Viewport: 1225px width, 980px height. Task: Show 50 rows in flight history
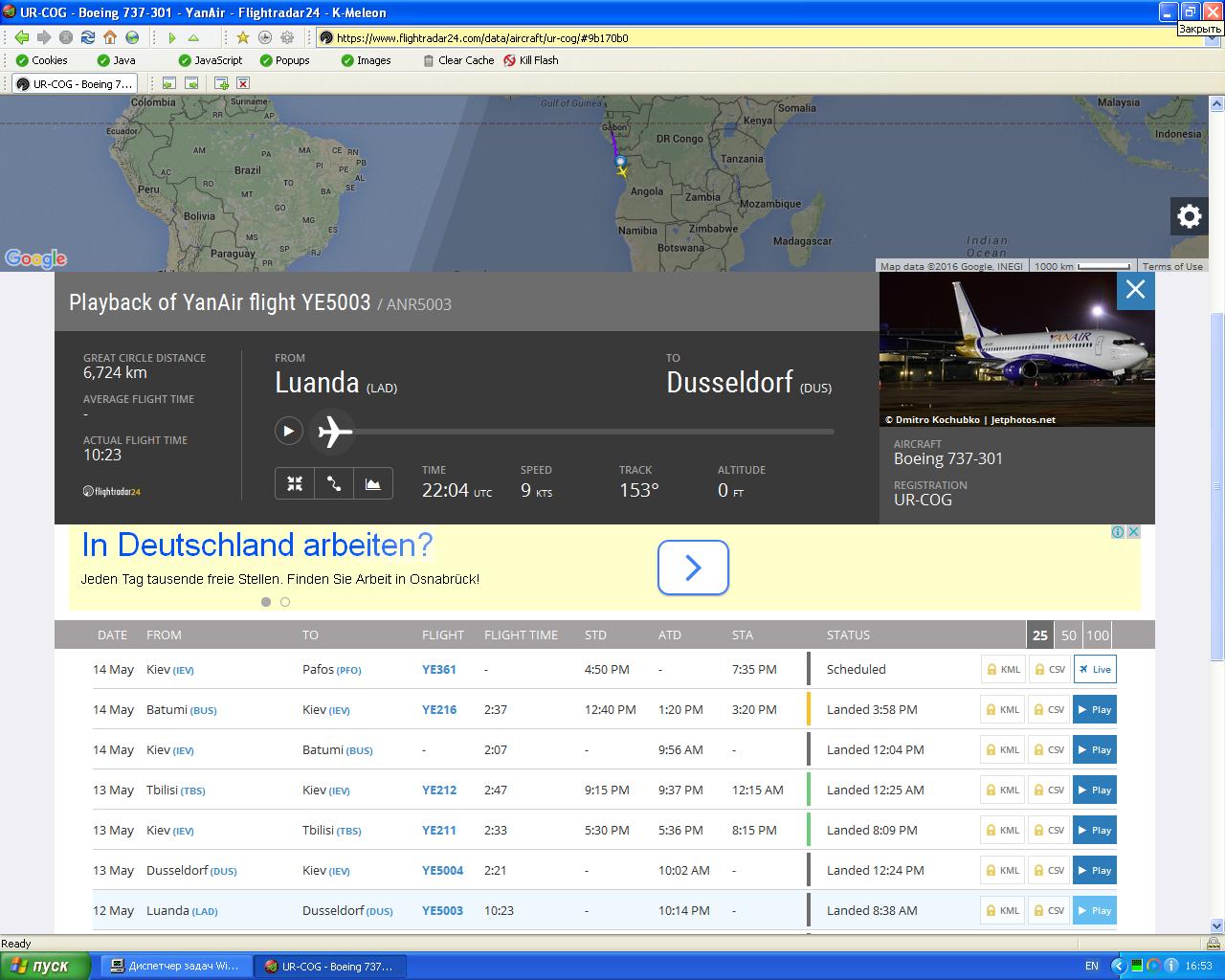[1069, 635]
